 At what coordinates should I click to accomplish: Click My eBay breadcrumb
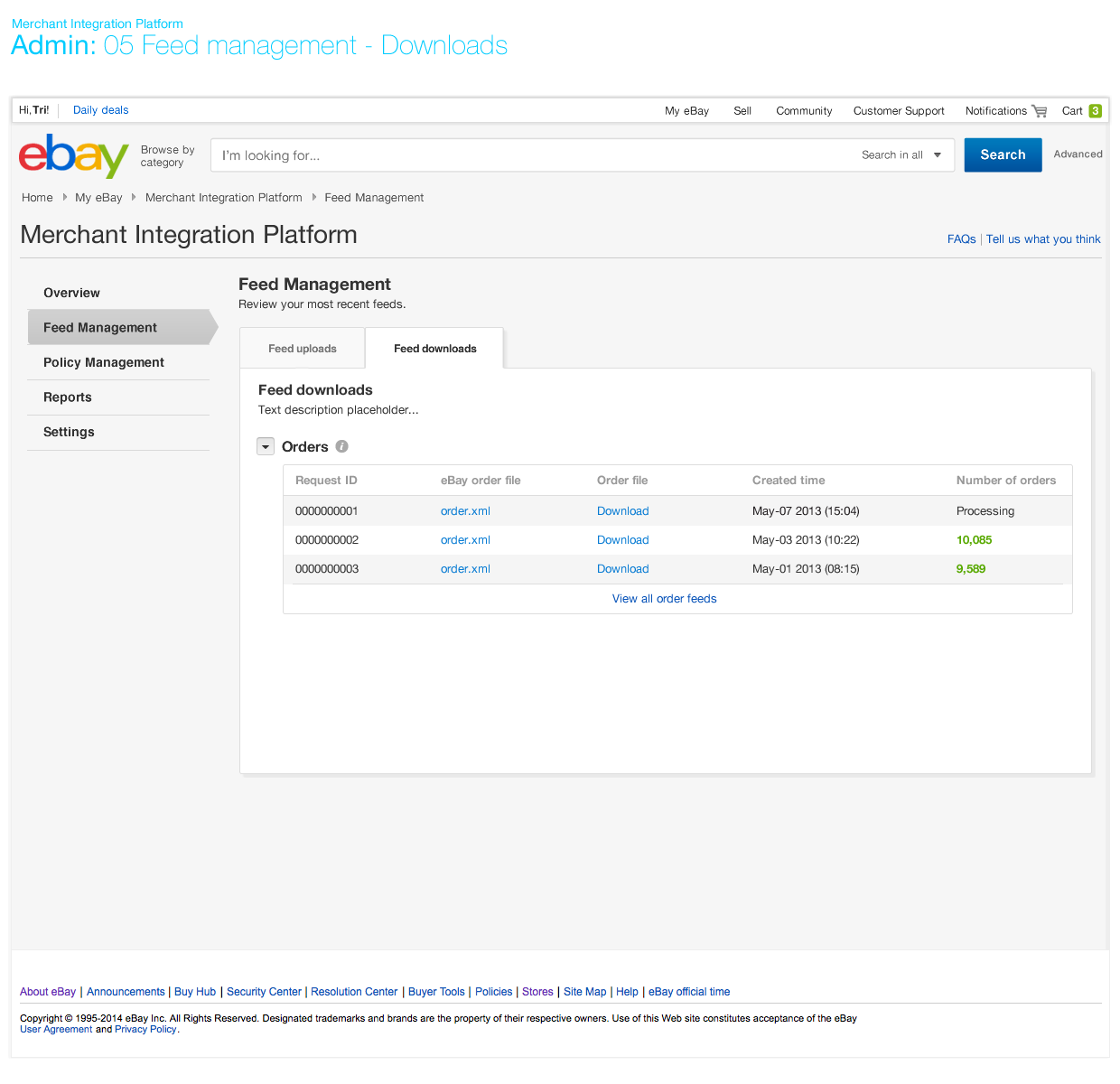[98, 198]
